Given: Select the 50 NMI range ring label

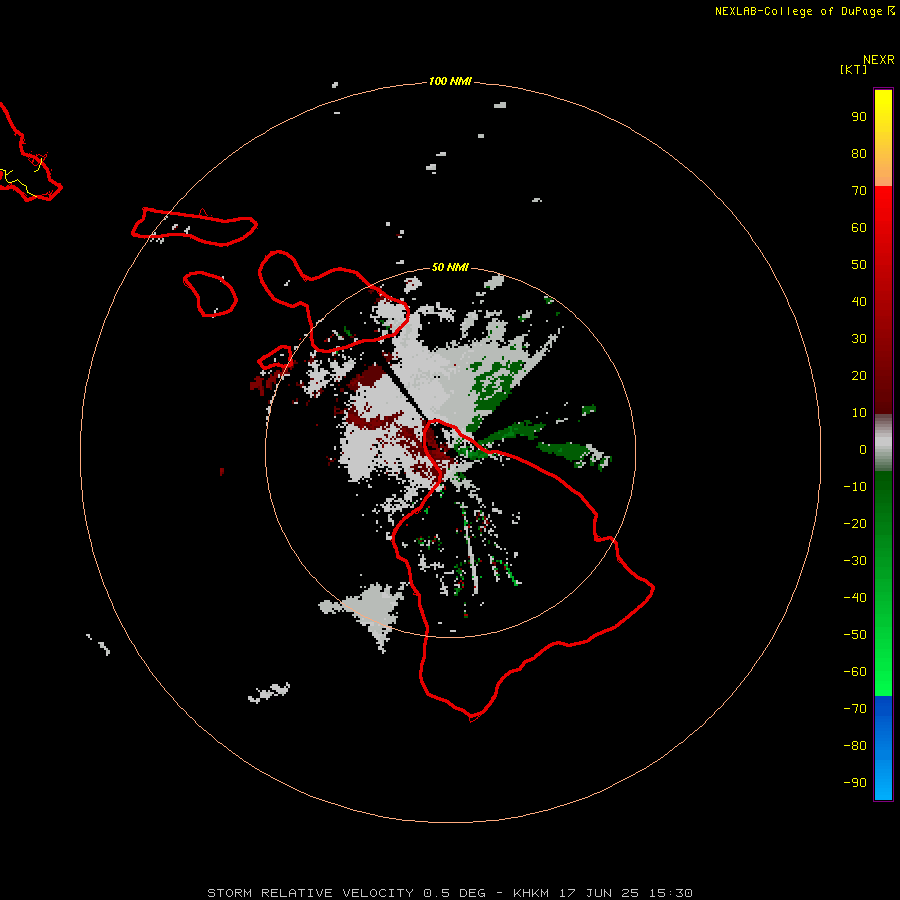Looking at the screenshot, I should click(450, 267).
